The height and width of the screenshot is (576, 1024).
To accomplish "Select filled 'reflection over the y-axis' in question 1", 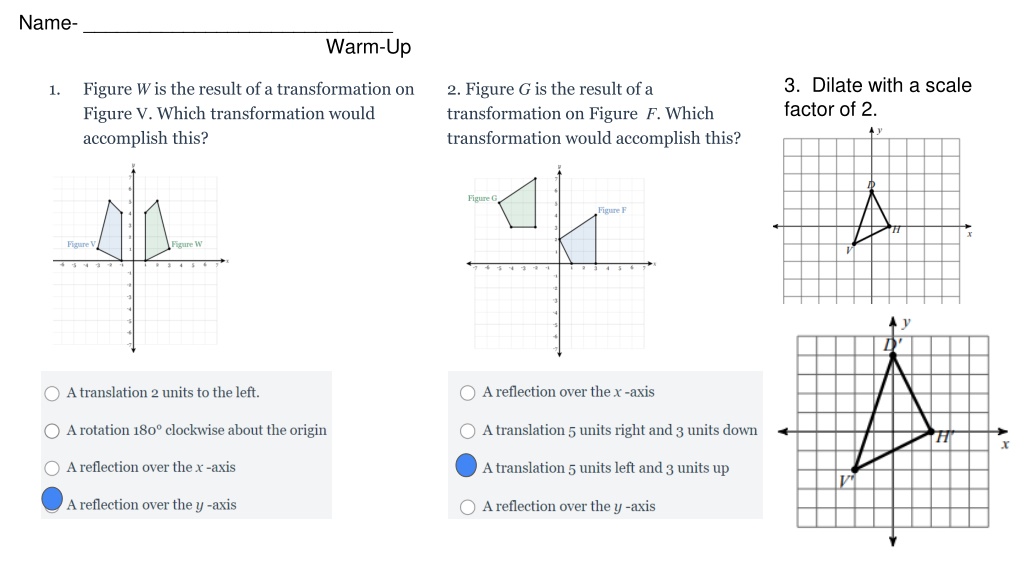I will click(52, 499).
